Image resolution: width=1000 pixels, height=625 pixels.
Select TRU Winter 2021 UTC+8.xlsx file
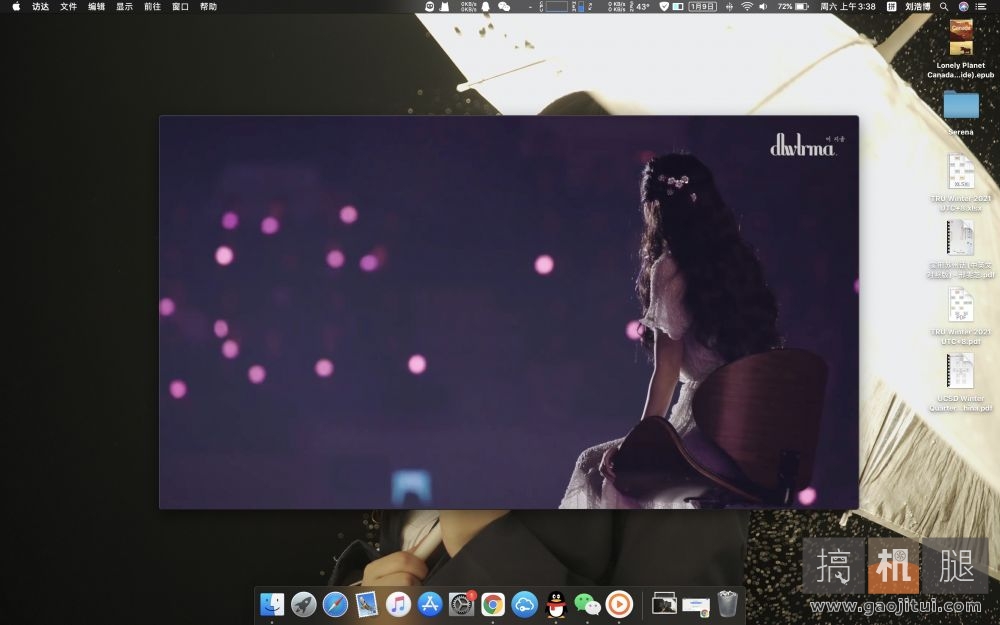[x=960, y=183]
